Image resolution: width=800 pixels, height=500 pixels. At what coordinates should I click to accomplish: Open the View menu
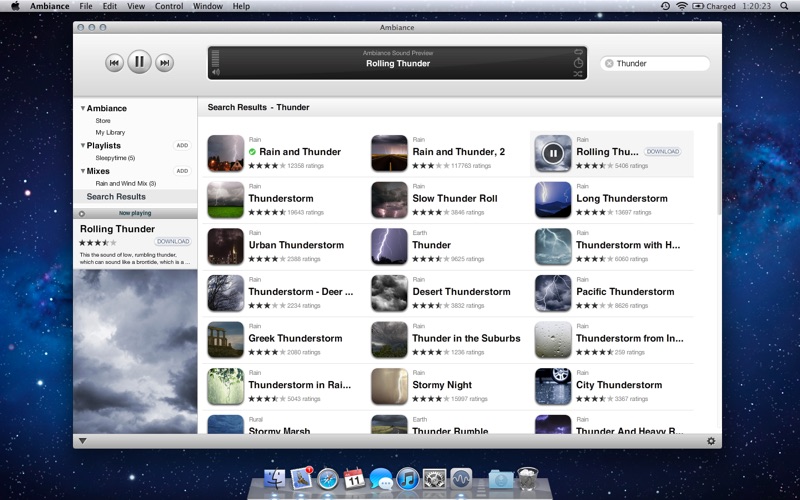136,6
